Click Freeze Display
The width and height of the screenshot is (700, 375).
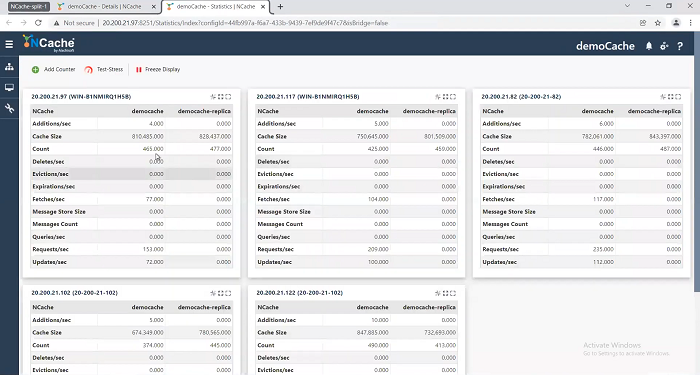158,69
